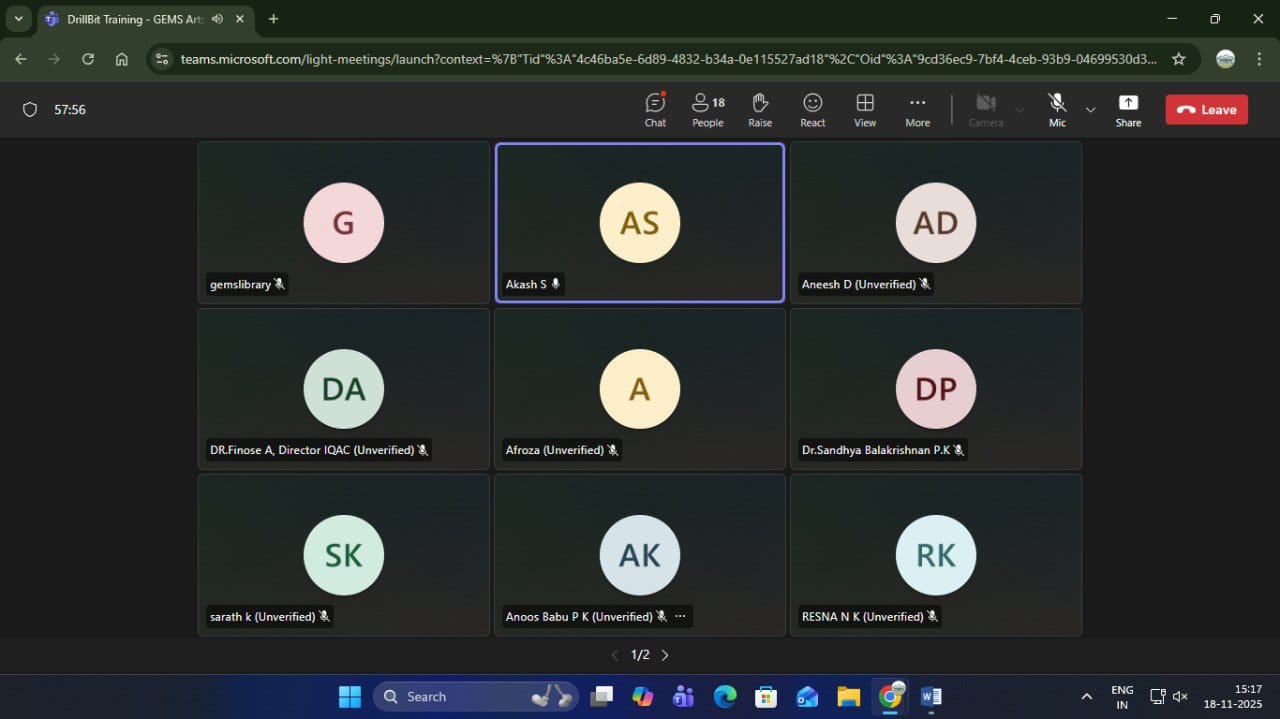Open the React emoji menu
The image size is (1280, 719).
point(812,110)
